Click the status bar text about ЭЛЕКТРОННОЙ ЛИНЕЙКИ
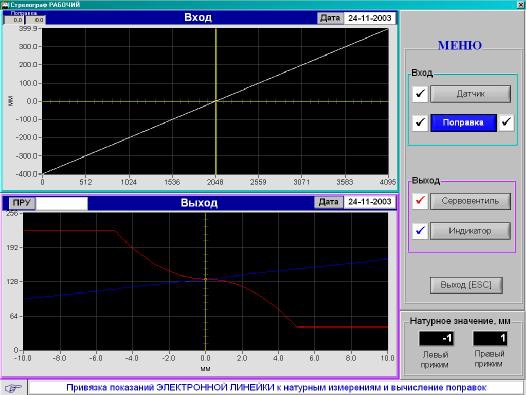Screen dimensions: 526x395 pos(276,388)
